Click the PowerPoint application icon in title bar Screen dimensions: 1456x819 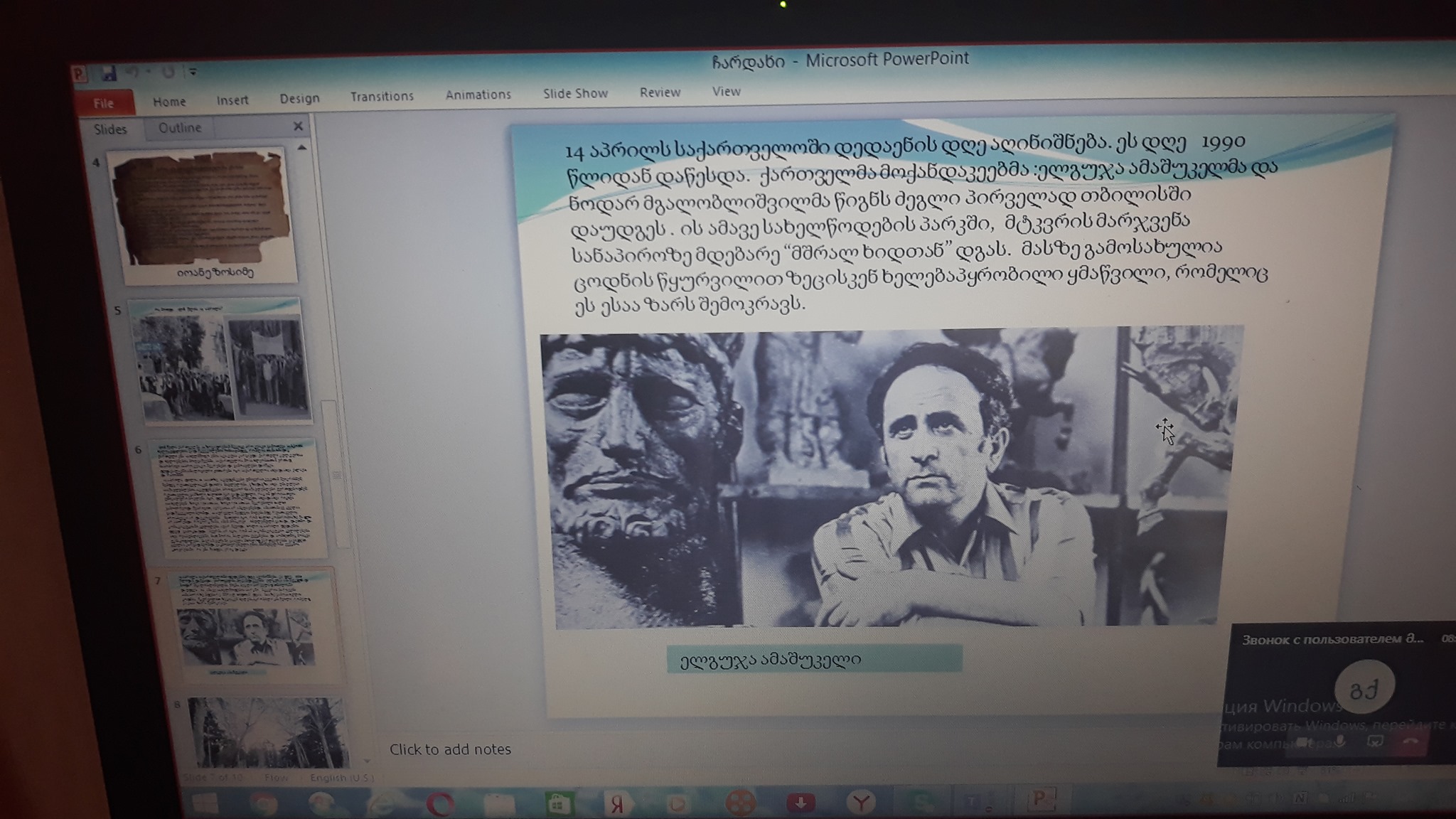coord(80,74)
